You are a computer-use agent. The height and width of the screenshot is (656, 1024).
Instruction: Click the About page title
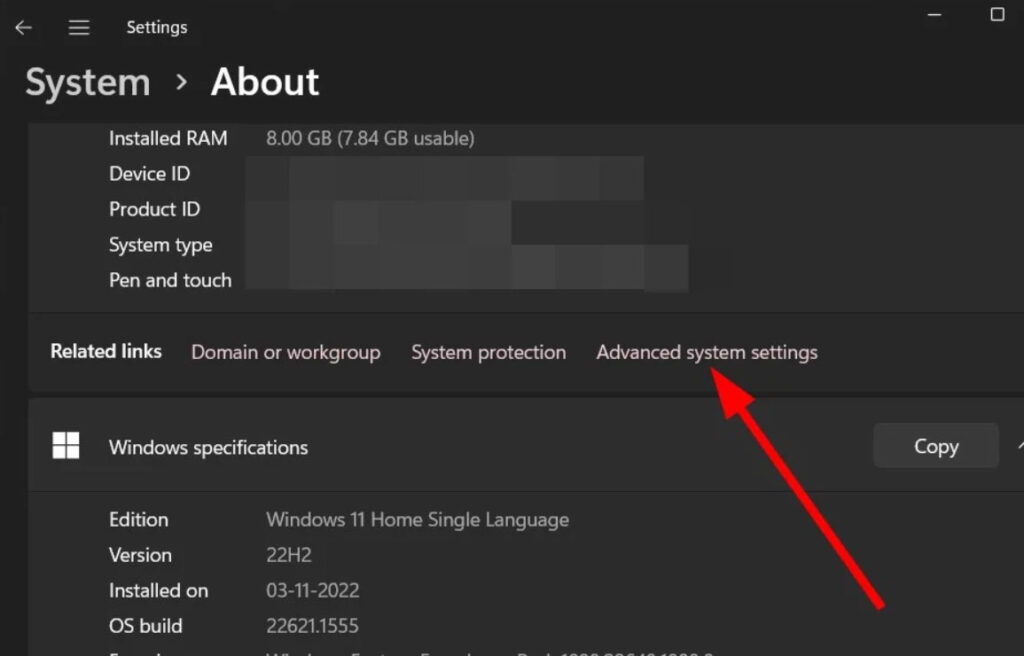pos(265,82)
